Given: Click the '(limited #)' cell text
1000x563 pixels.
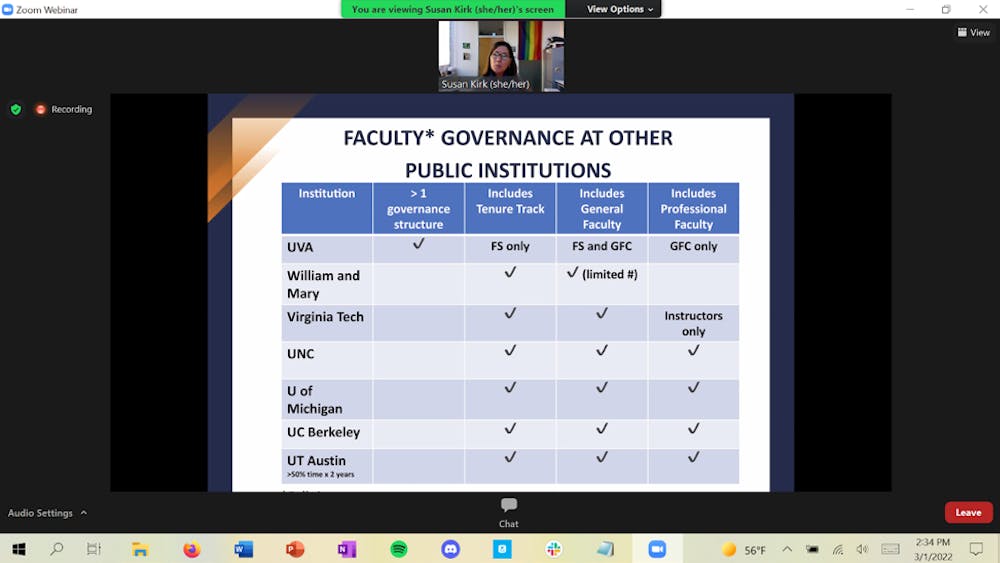Looking at the screenshot, I should 610,275.
